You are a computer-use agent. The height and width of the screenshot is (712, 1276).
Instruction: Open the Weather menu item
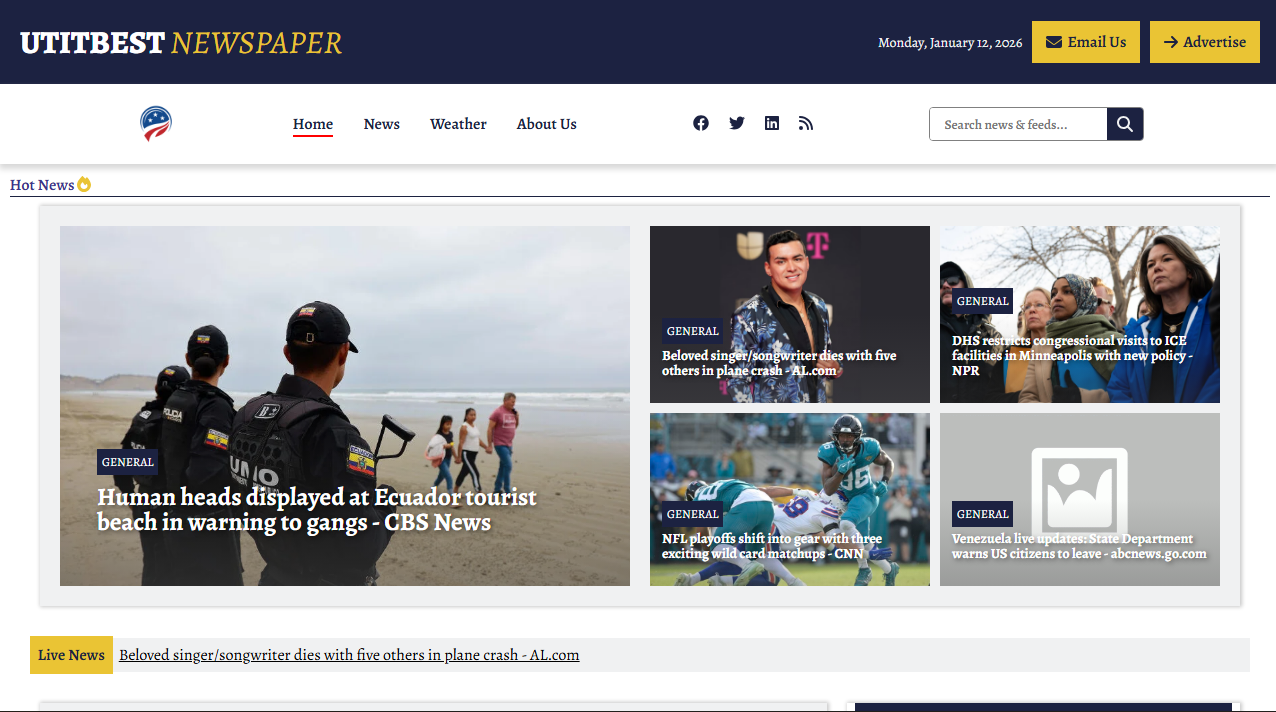pos(458,124)
